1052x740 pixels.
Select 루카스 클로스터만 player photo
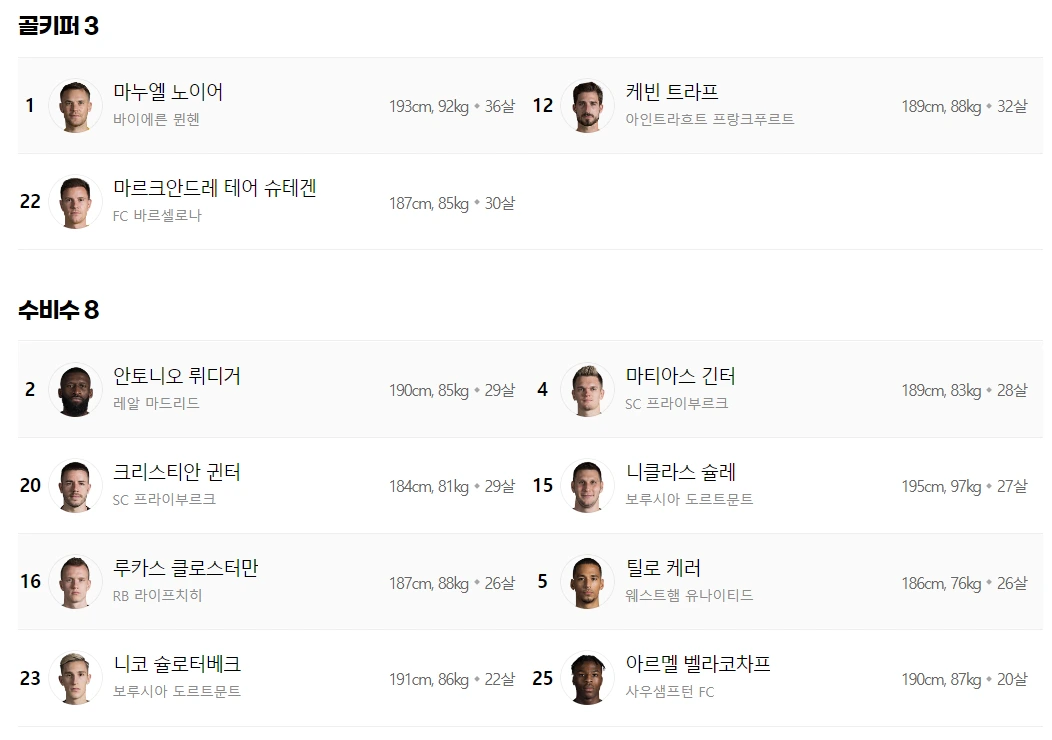(75, 582)
